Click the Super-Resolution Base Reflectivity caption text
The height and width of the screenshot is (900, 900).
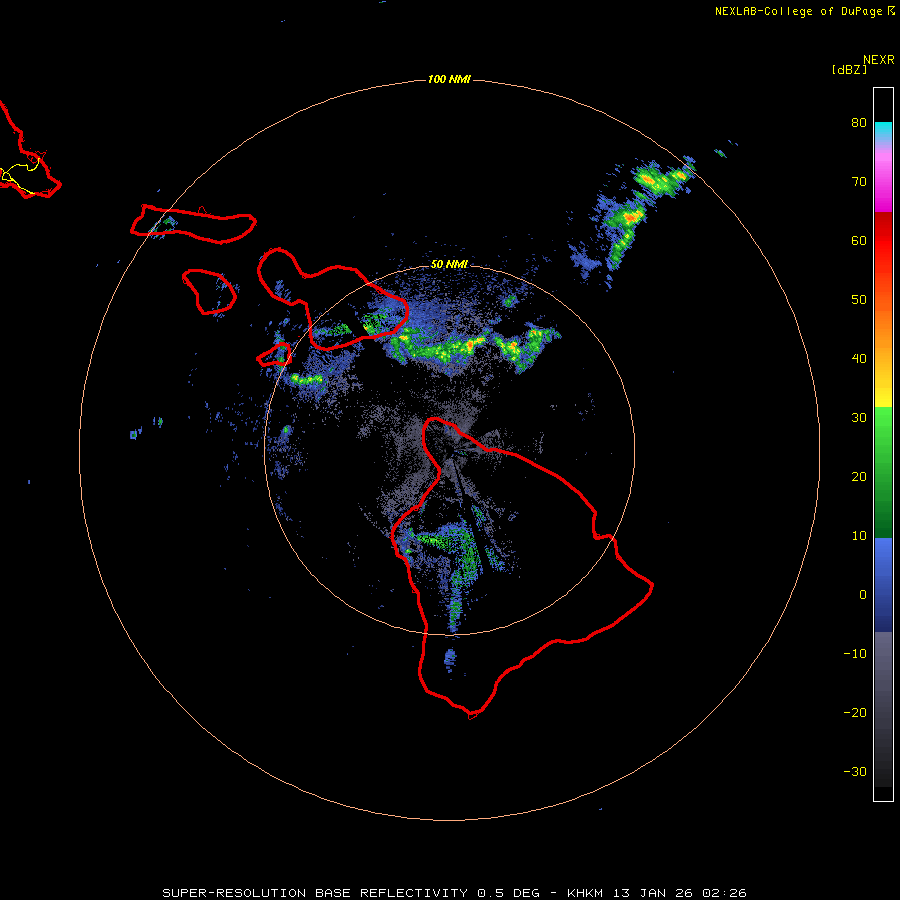351,893
